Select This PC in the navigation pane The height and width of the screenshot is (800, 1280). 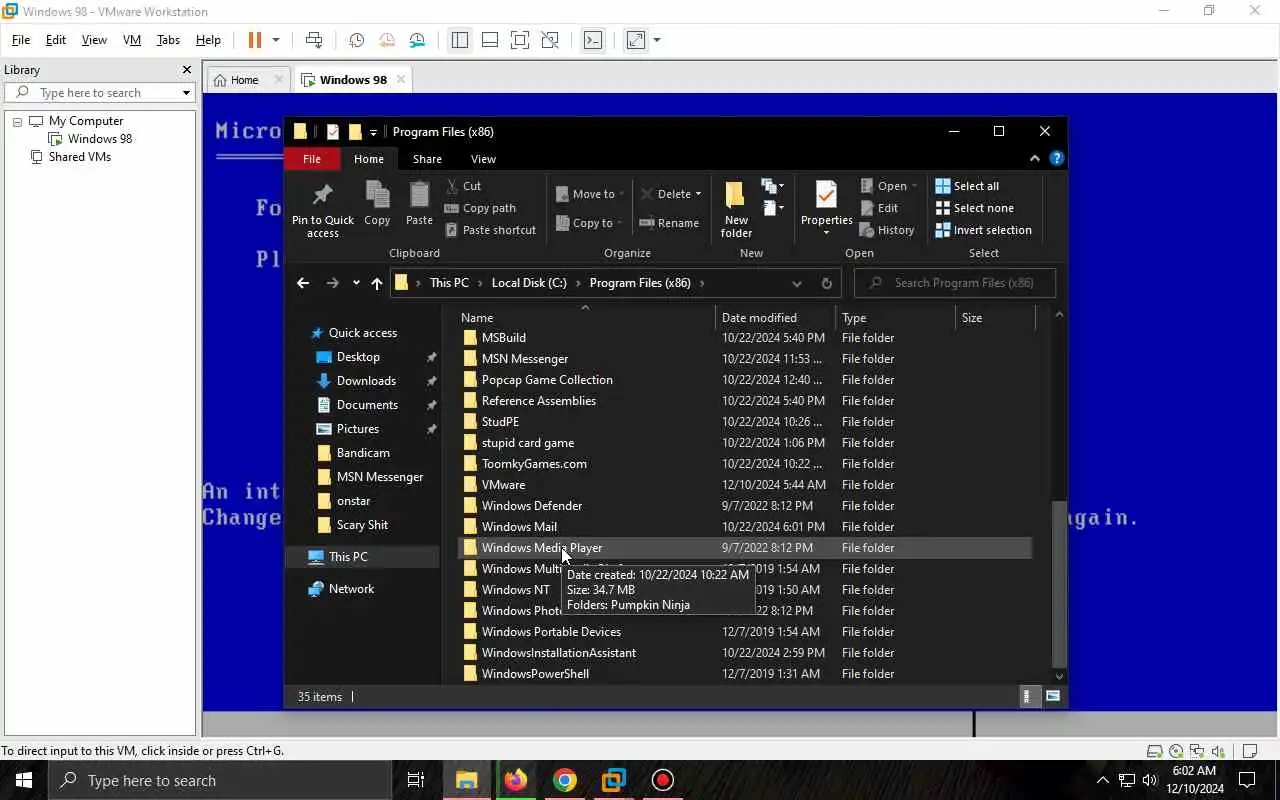pyautogui.click(x=348, y=557)
